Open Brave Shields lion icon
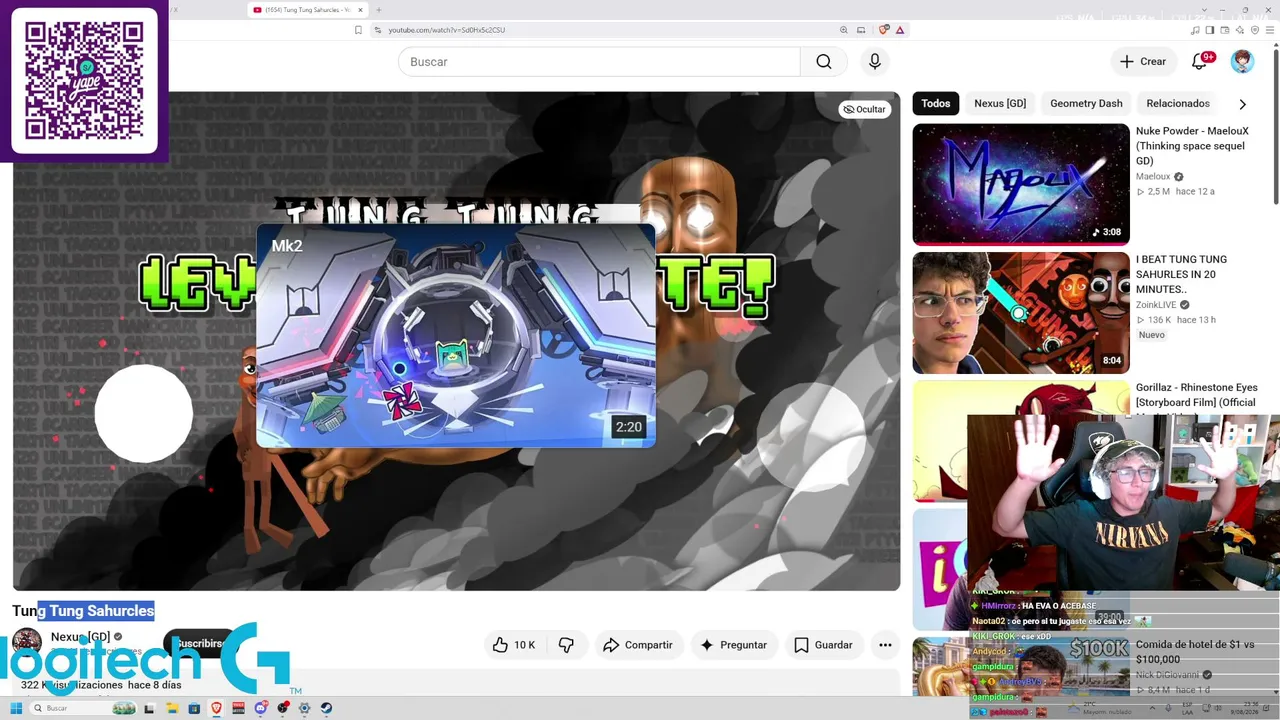 (x=884, y=30)
